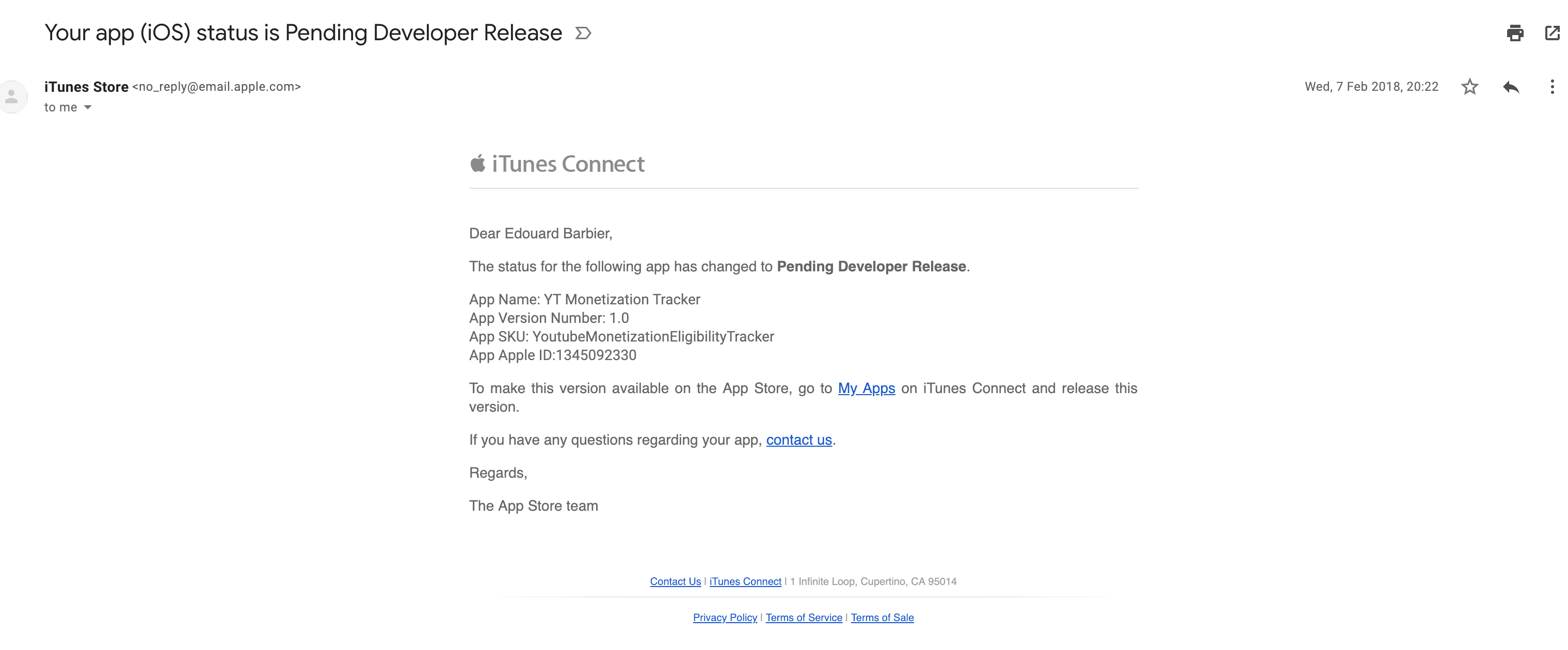Click the iTunes Connect footer link
This screenshot has width=1568, height=650.
pos(744,581)
